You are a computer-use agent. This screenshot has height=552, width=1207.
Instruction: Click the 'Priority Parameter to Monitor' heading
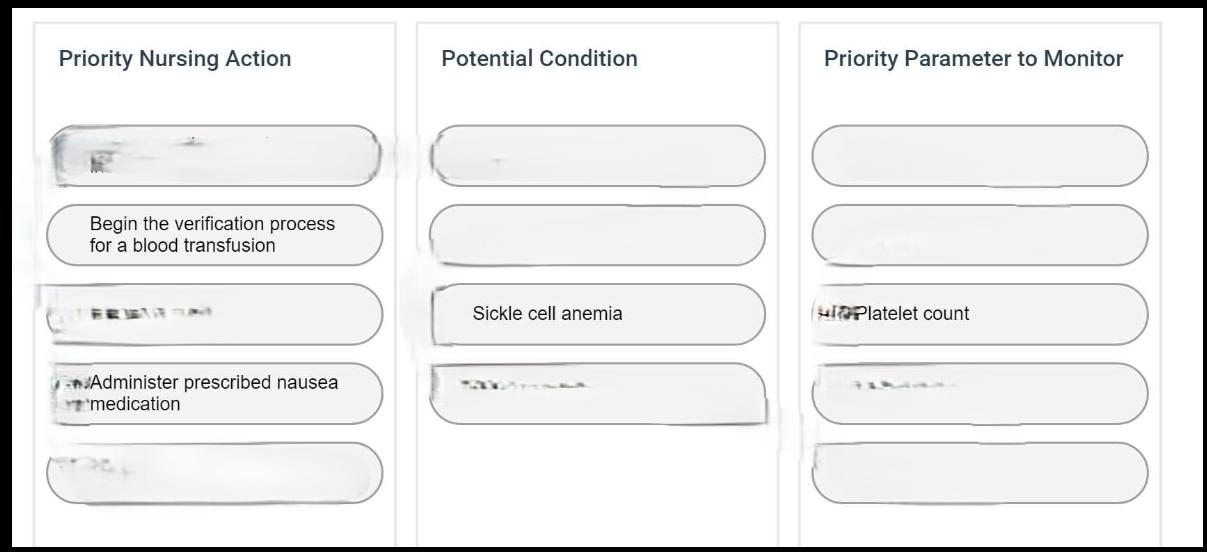pos(973,59)
